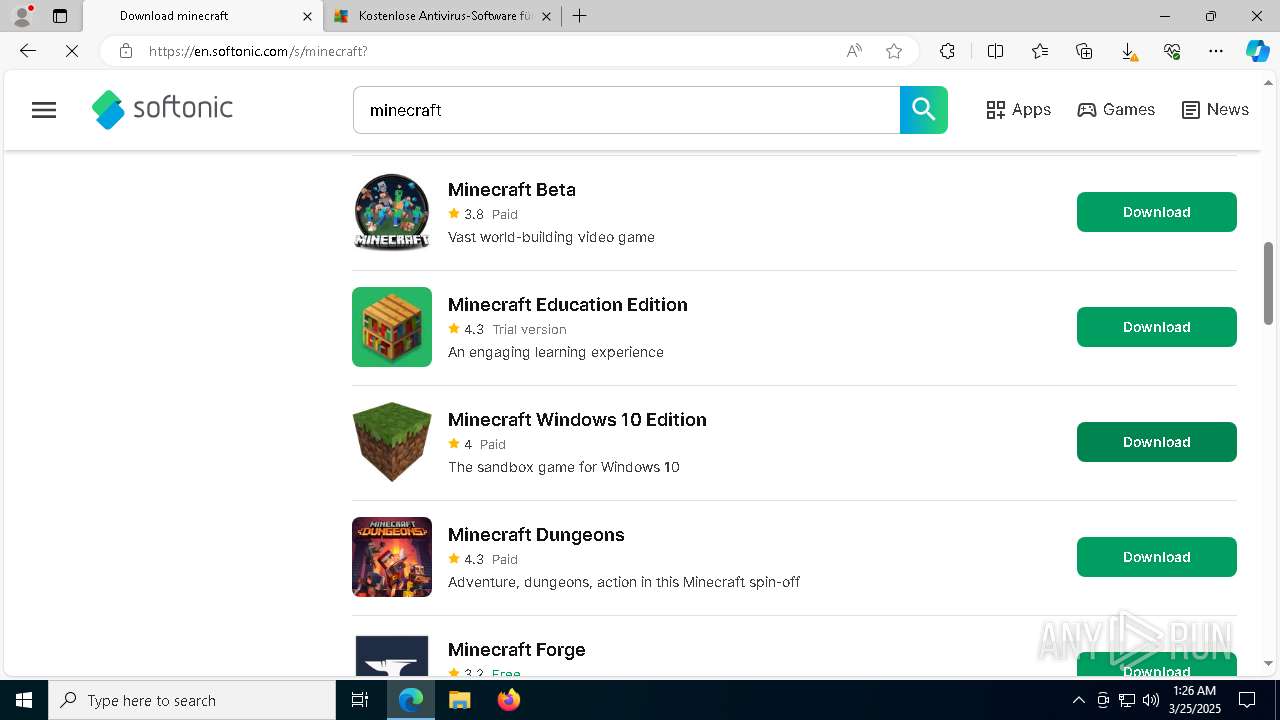Viewport: 1280px width, 720px height.
Task: Open the Edge profile icon
Action: pyautogui.click(x=22, y=16)
